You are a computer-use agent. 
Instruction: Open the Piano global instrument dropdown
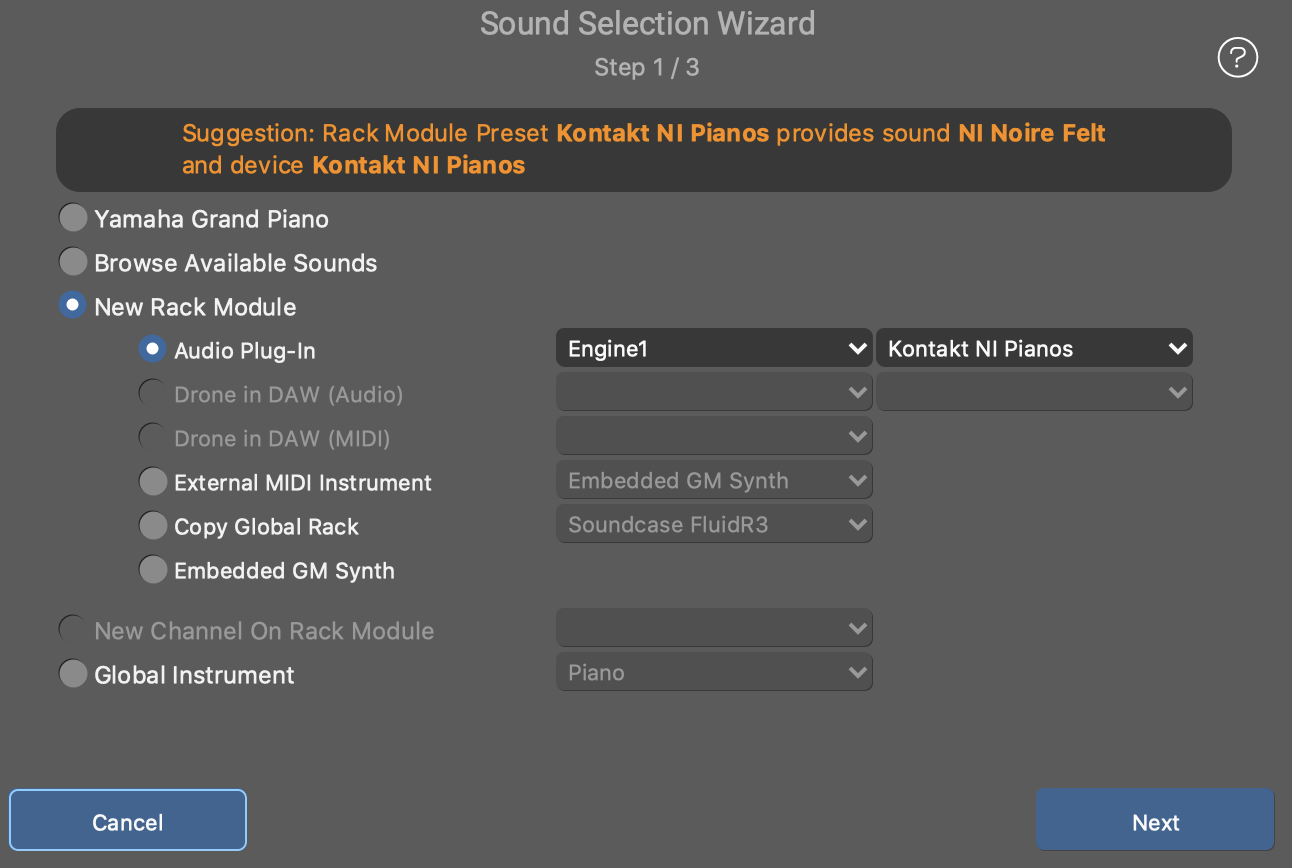click(714, 673)
